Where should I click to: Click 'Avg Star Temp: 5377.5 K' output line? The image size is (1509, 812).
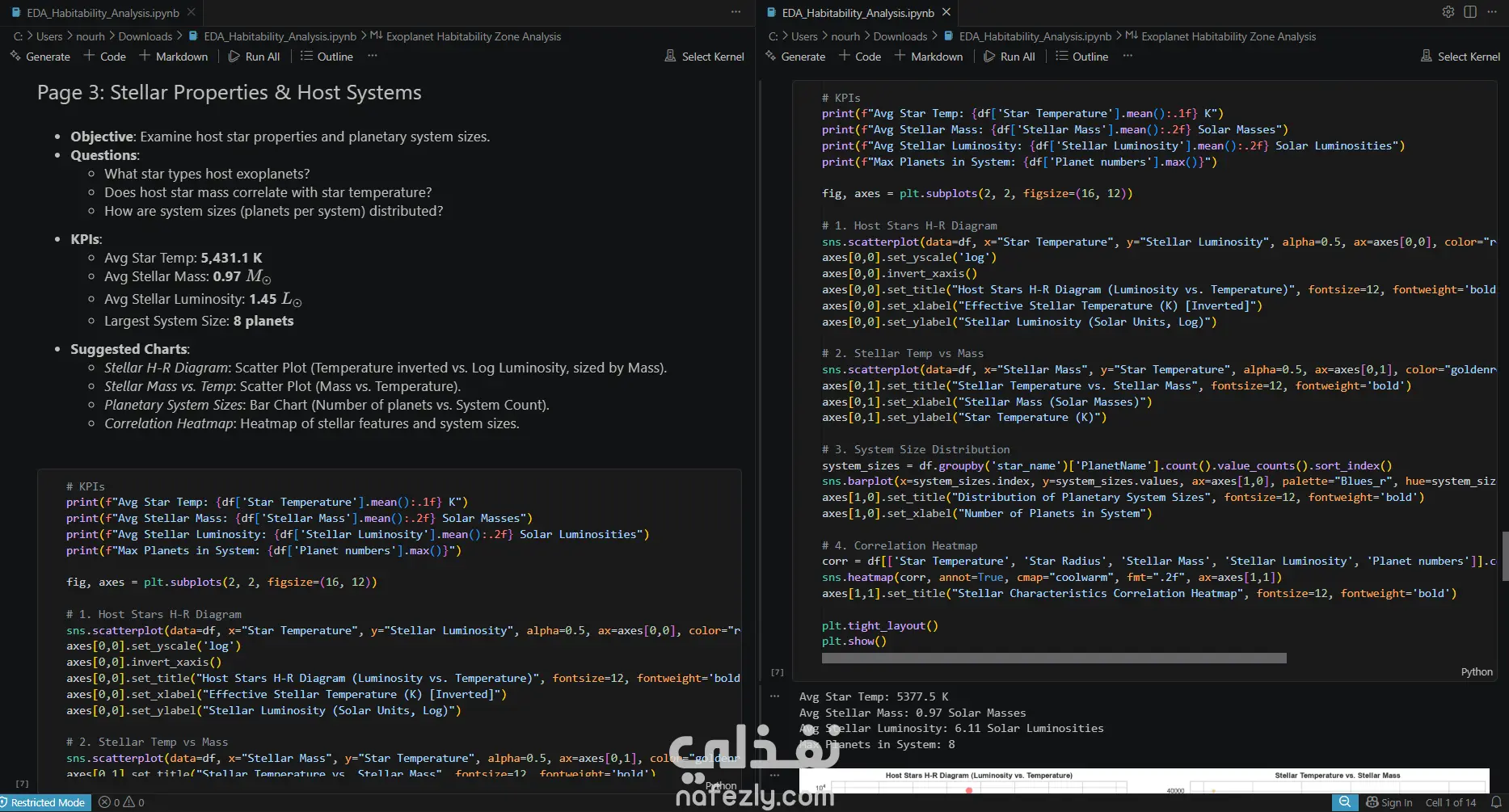coord(874,696)
